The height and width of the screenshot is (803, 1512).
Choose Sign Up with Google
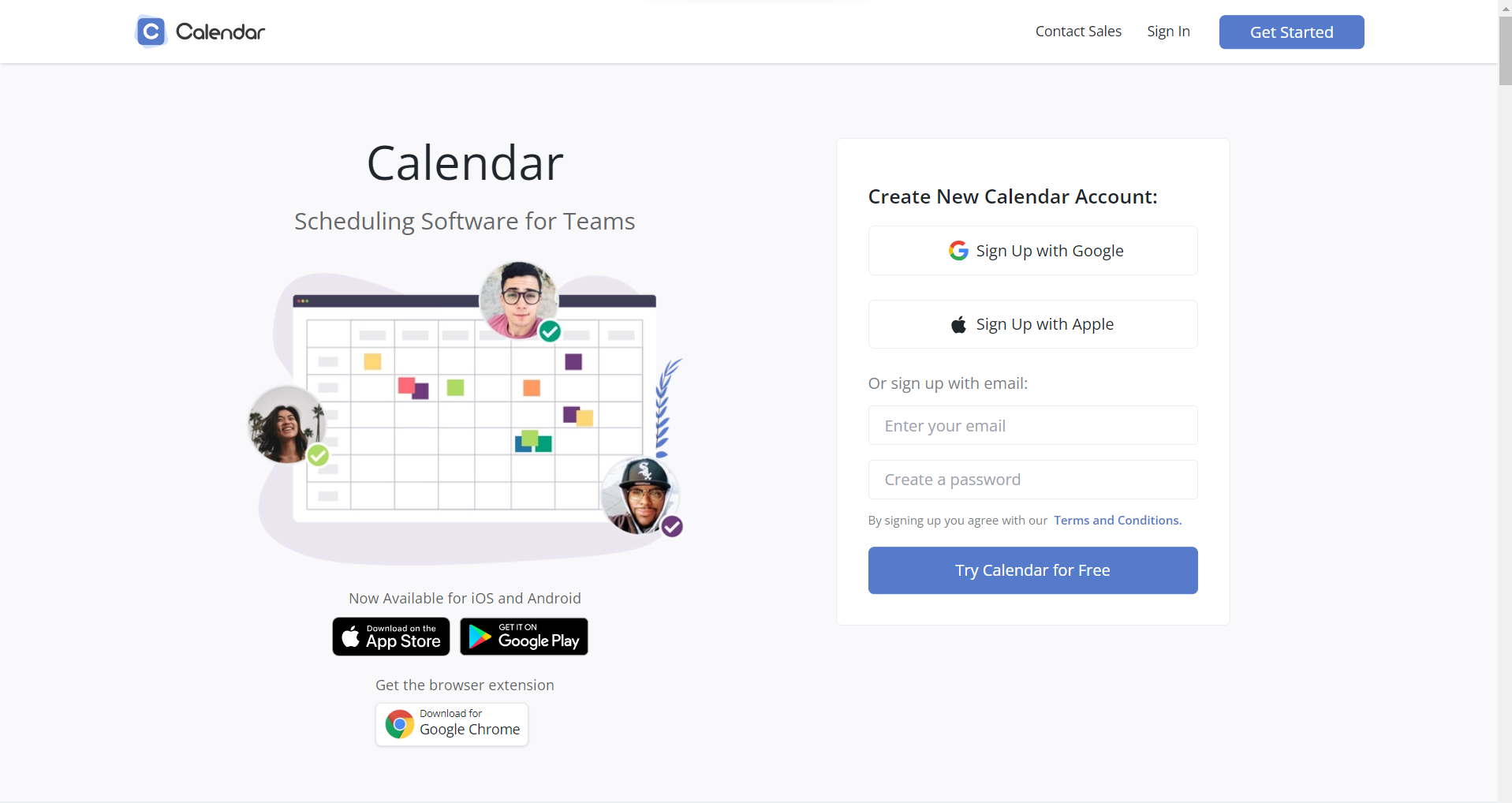[x=1032, y=250]
